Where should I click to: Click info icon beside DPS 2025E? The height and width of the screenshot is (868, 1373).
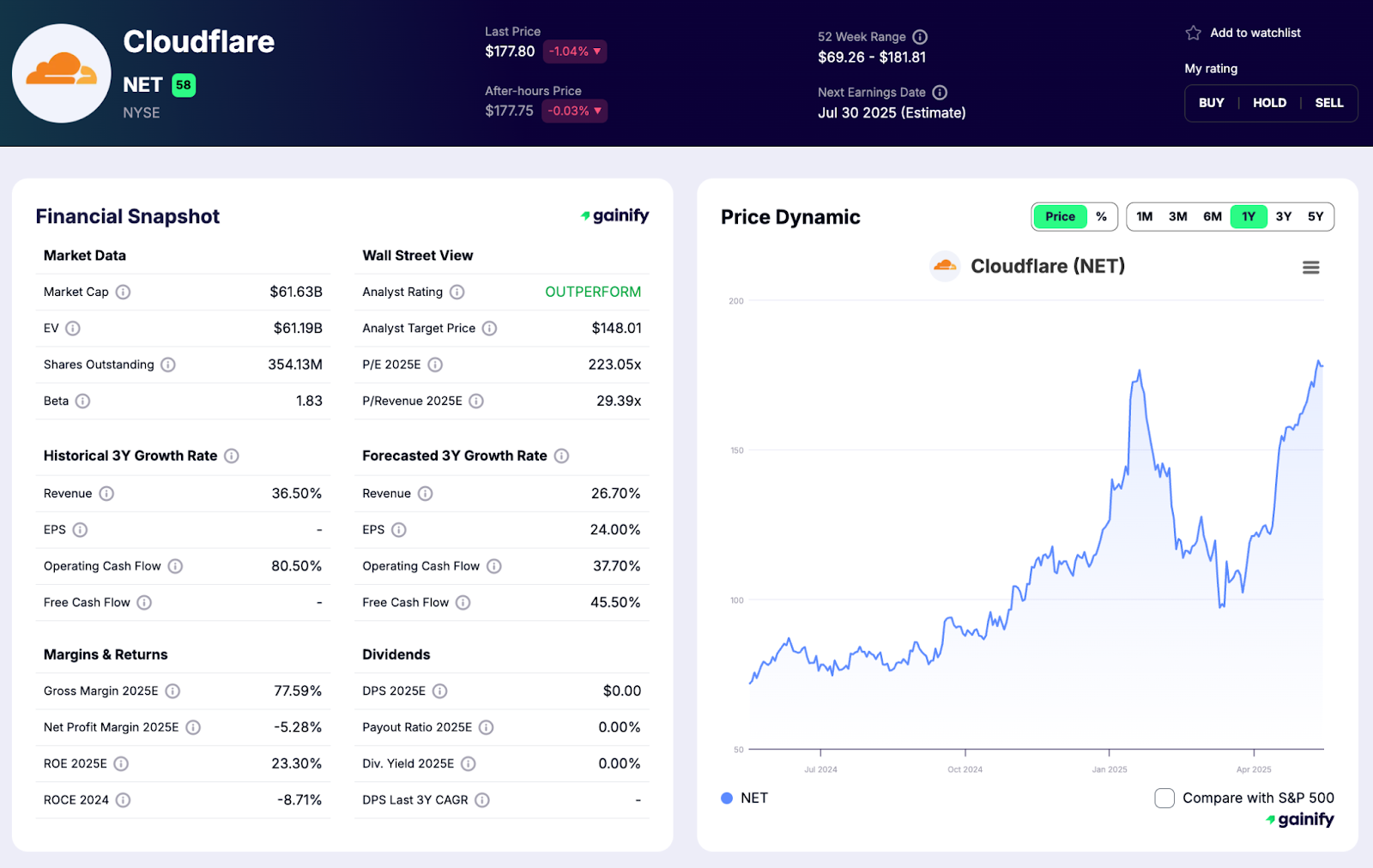[x=440, y=690]
